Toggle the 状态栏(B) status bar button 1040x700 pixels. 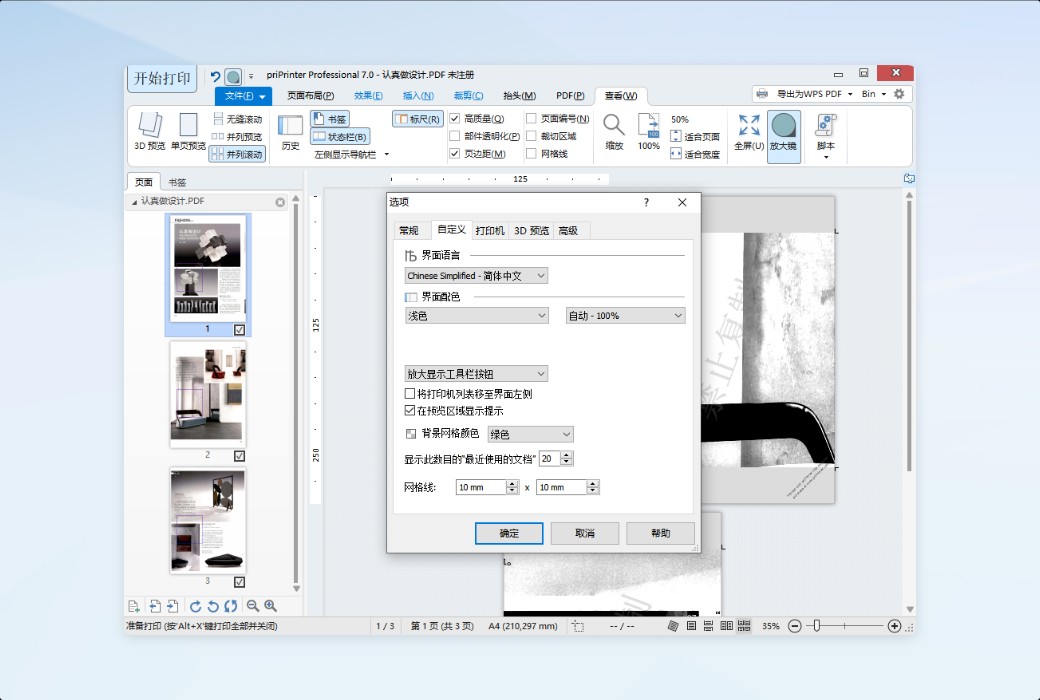pos(340,137)
